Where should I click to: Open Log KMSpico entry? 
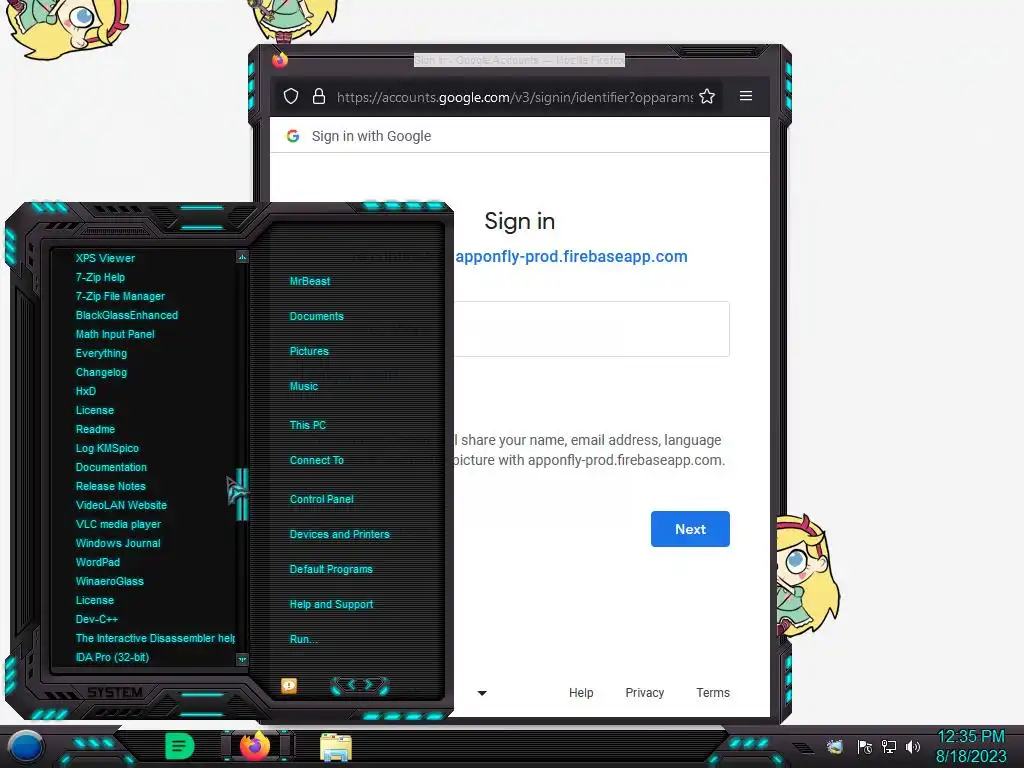coord(107,448)
